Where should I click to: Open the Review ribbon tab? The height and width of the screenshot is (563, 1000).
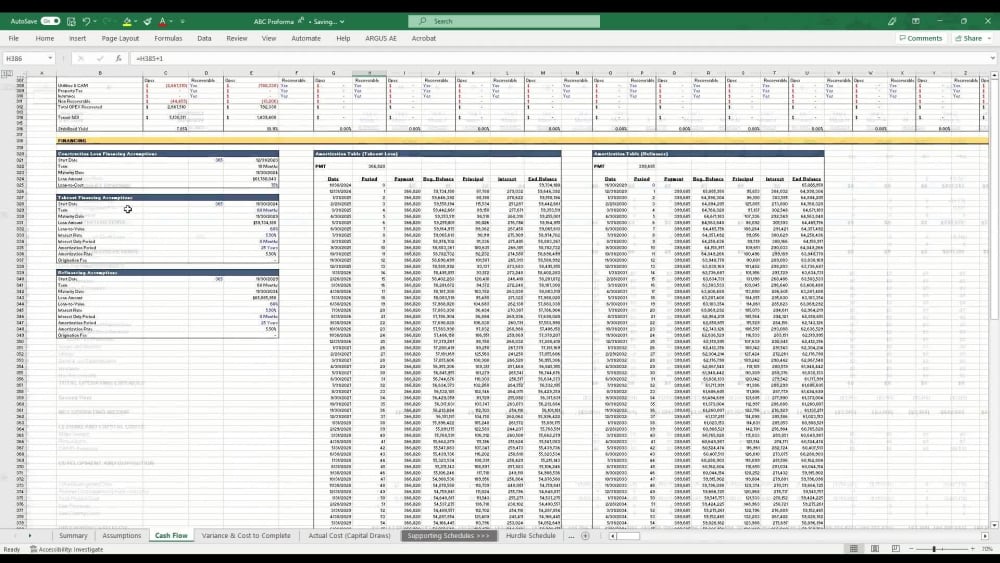pos(237,38)
